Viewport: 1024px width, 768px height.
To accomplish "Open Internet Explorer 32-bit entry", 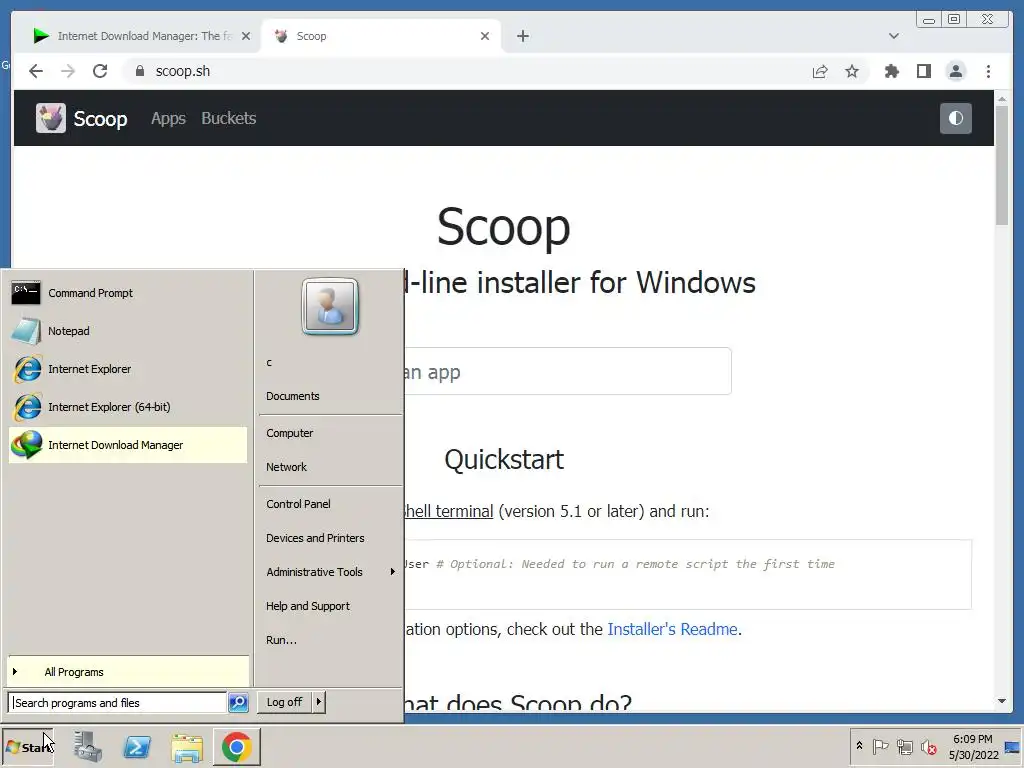I will [128, 369].
